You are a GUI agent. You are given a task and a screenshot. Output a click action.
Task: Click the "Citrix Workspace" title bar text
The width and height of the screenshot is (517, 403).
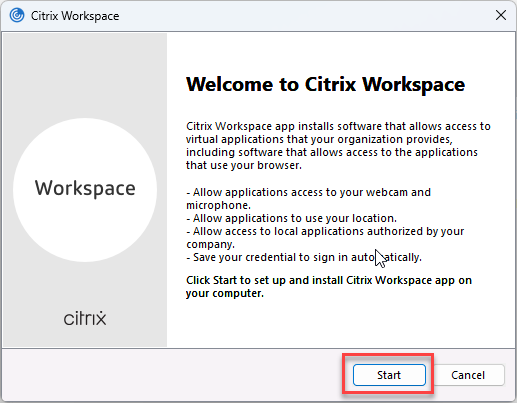coord(75,16)
